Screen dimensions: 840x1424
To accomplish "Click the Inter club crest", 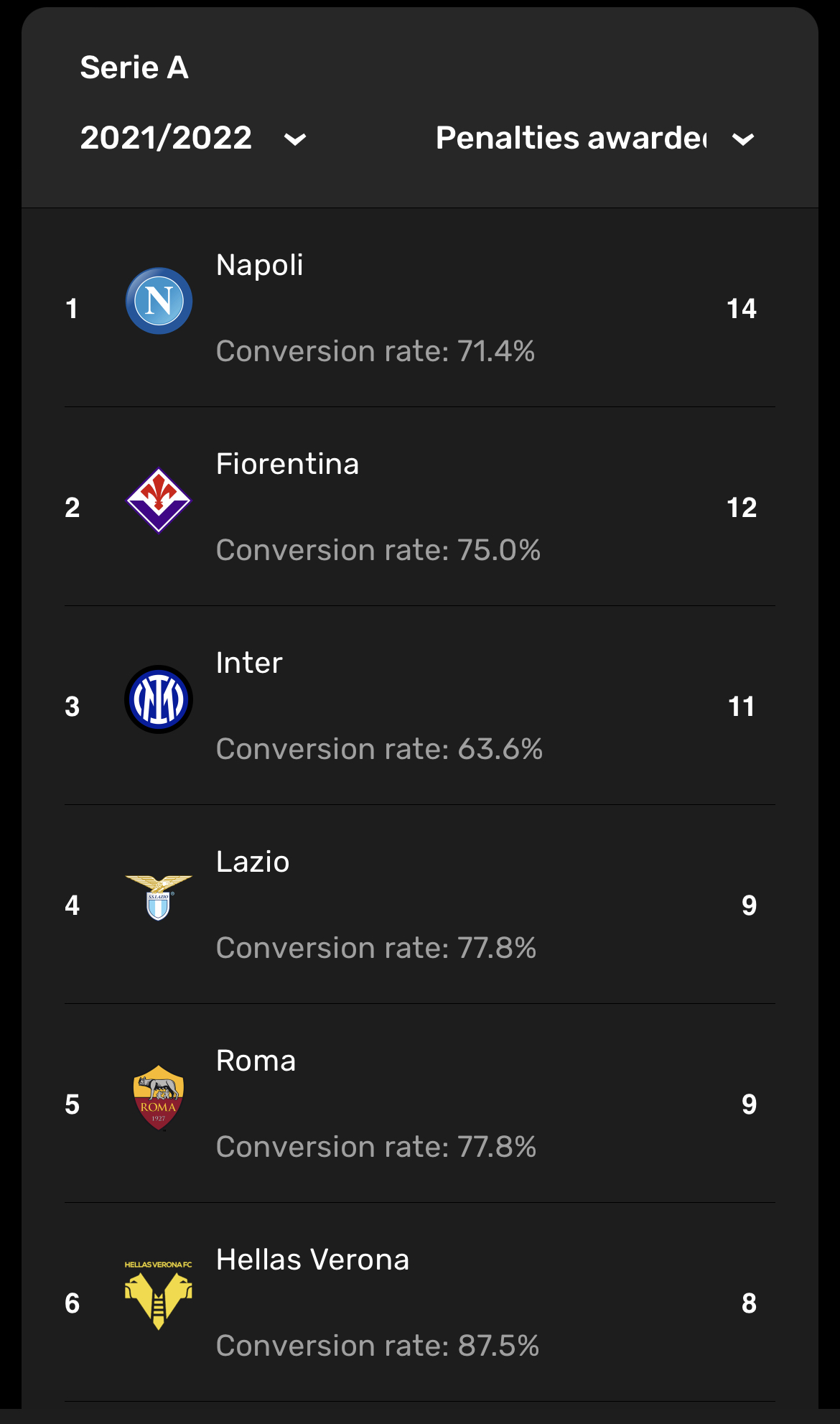I will coord(159,699).
